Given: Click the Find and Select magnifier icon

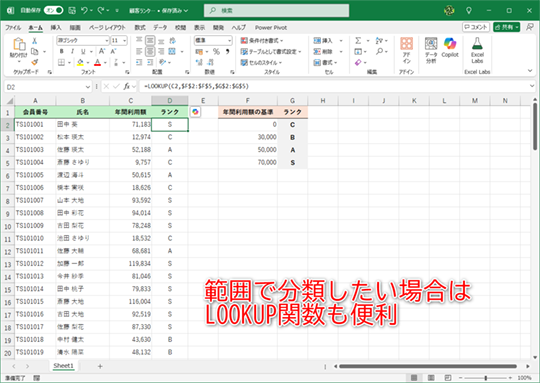Looking at the screenshot, I should (379, 52).
